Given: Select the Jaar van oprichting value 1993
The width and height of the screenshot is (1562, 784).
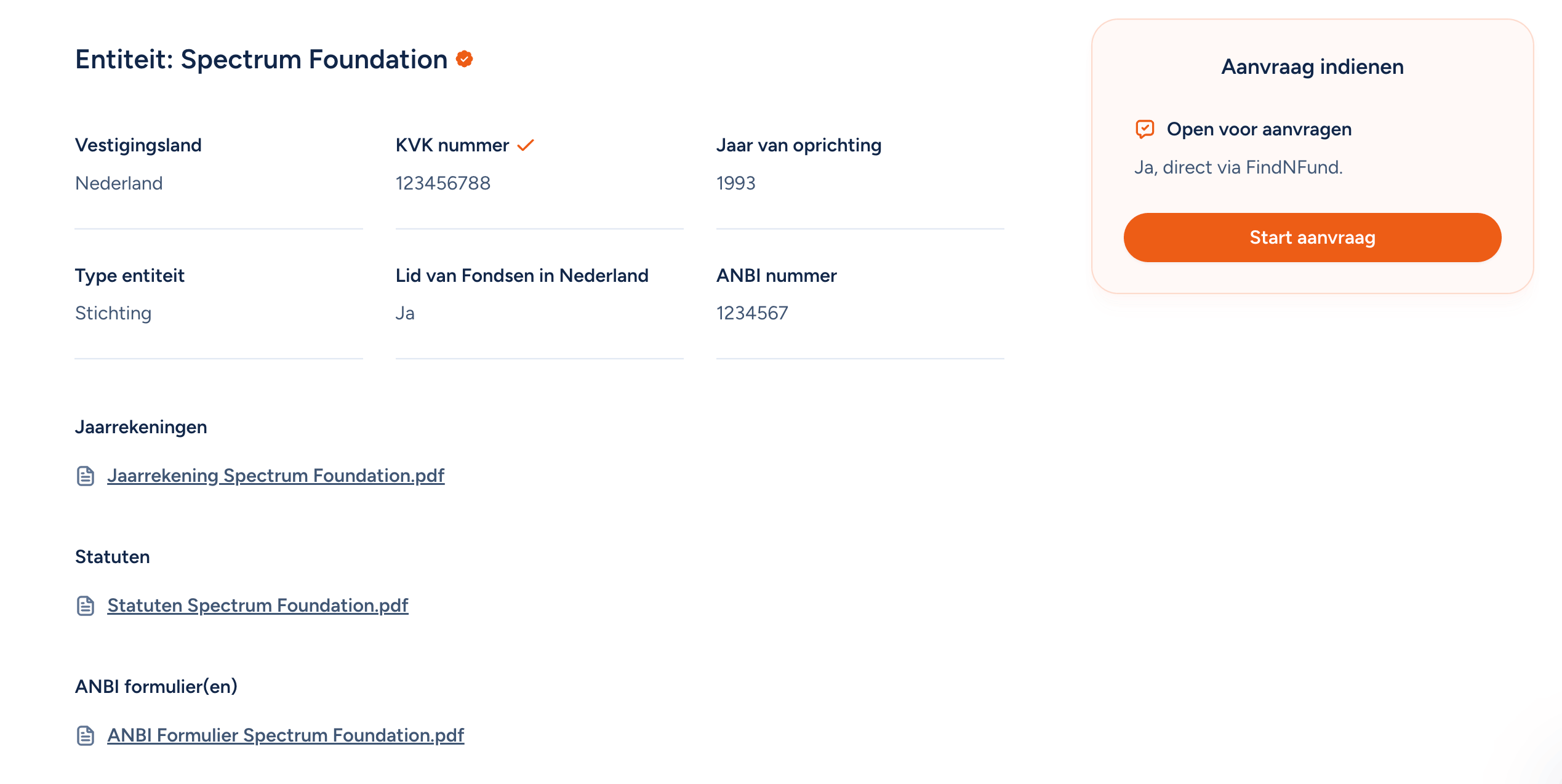Looking at the screenshot, I should [x=736, y=183].
